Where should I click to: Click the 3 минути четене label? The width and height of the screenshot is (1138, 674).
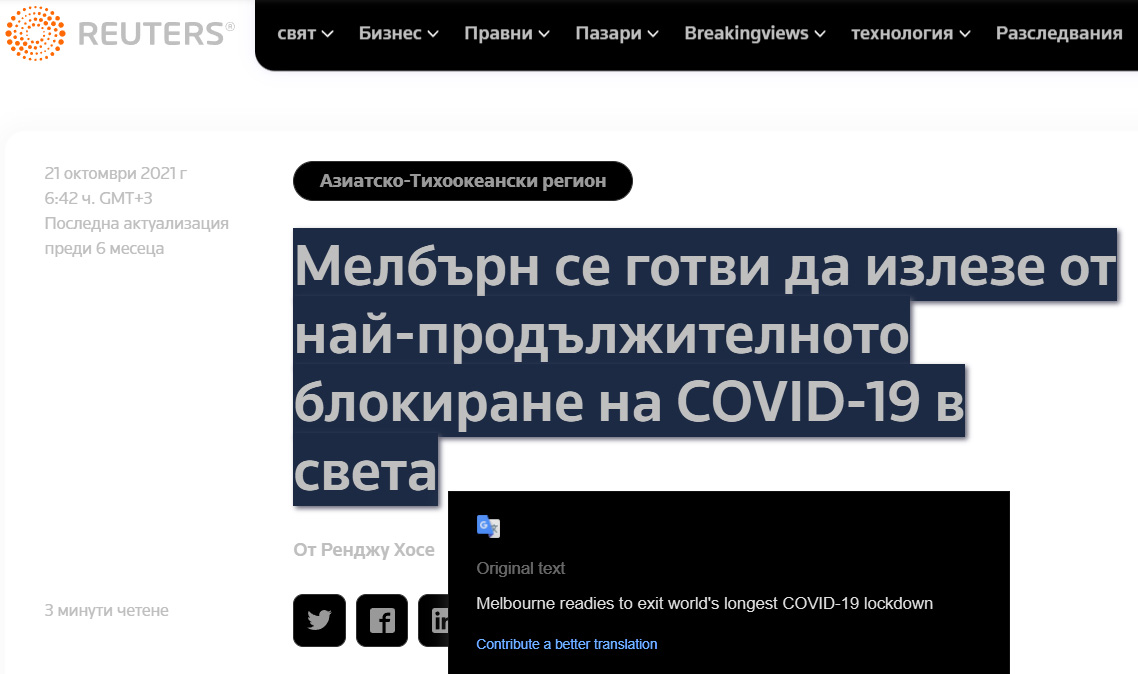point(106,610)
